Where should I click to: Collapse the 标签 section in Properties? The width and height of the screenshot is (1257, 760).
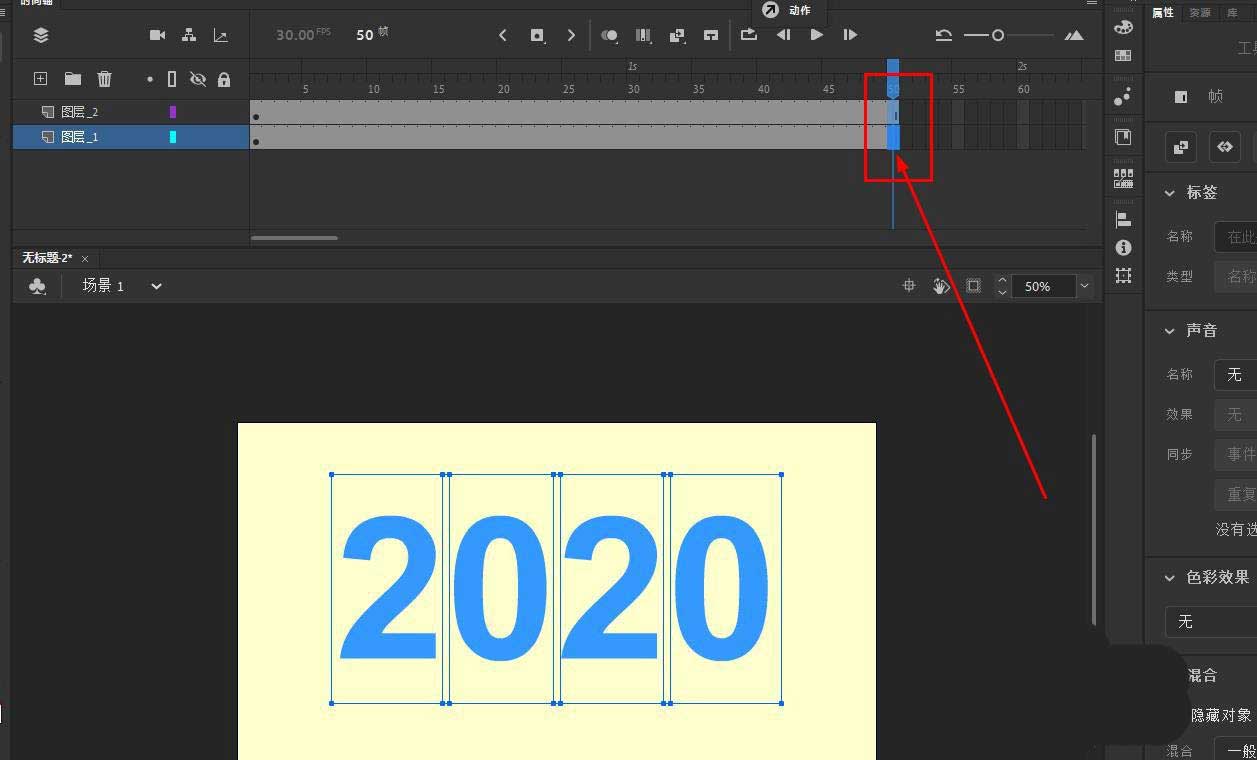(1169, 192)
